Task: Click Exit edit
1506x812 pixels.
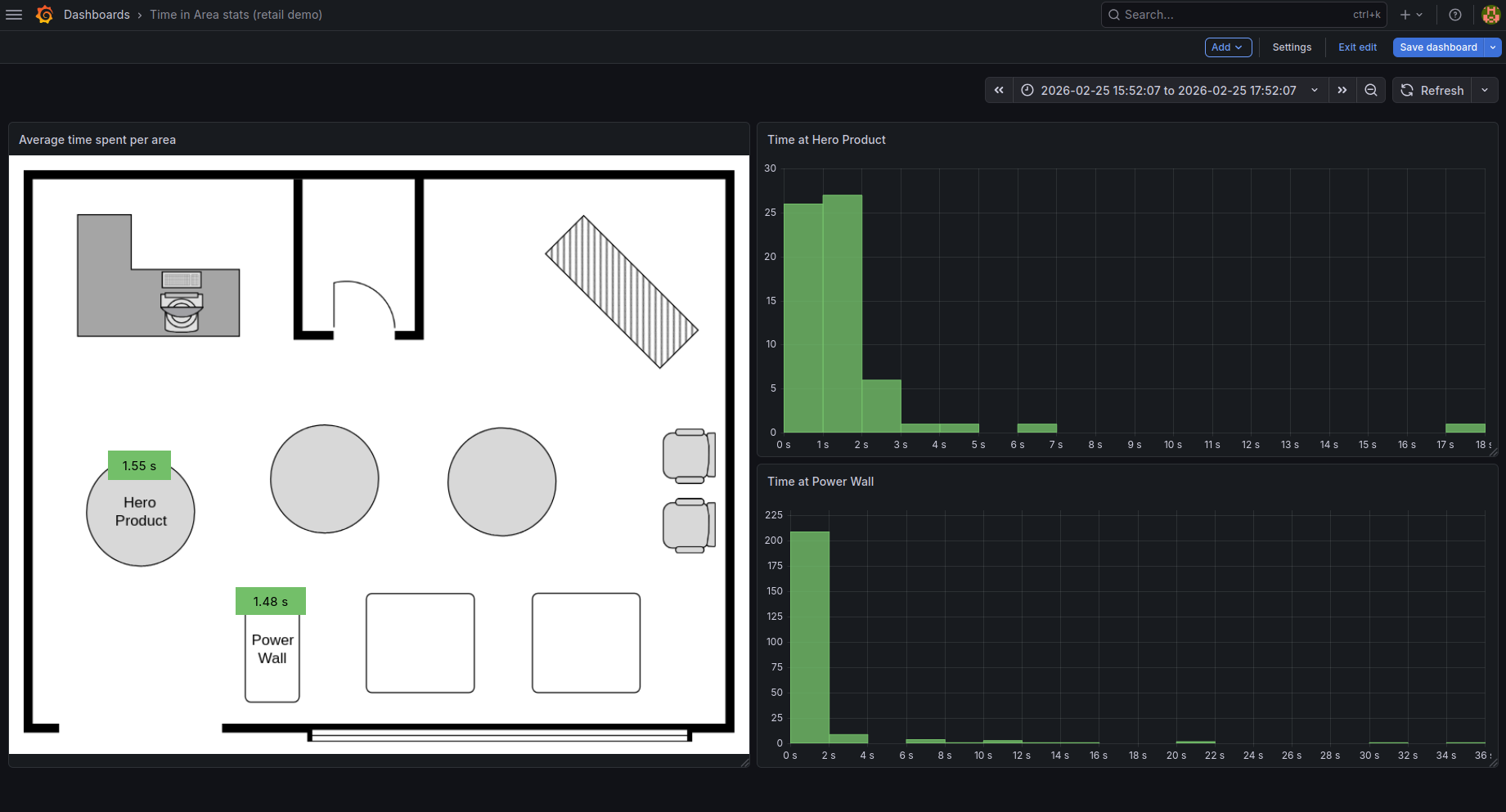Action: click(x=1357, y=47)
